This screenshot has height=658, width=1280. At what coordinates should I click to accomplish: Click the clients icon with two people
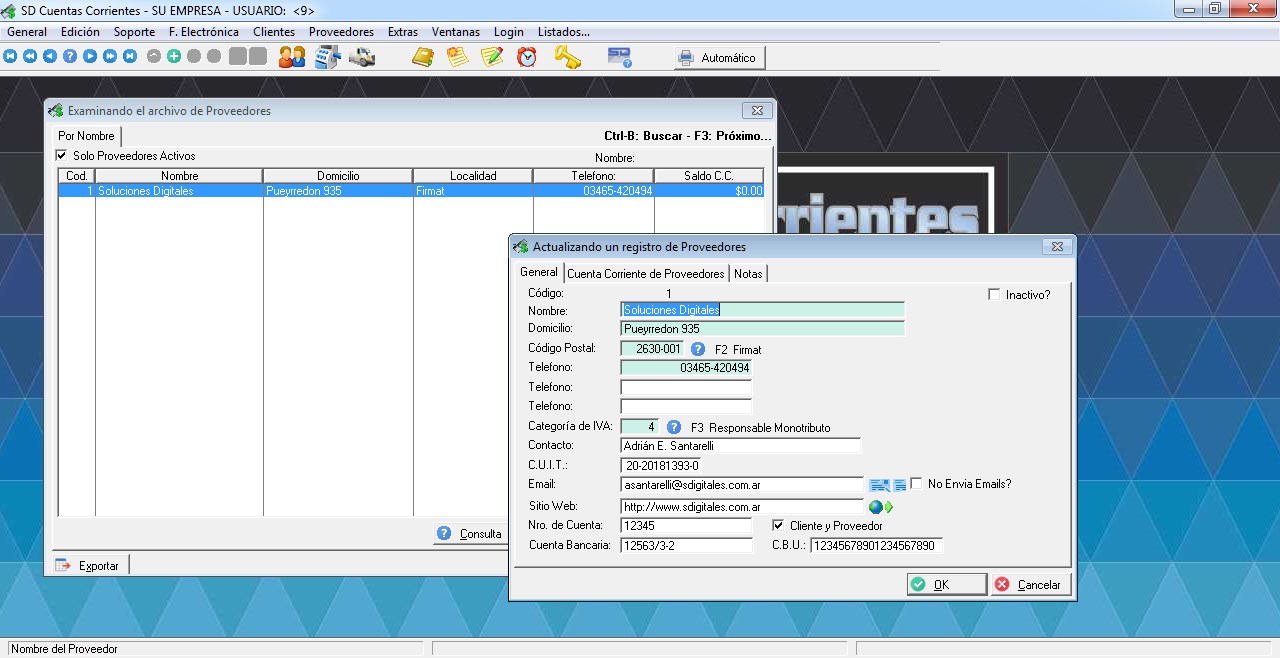pyautogui.click(x=291, y=57)
